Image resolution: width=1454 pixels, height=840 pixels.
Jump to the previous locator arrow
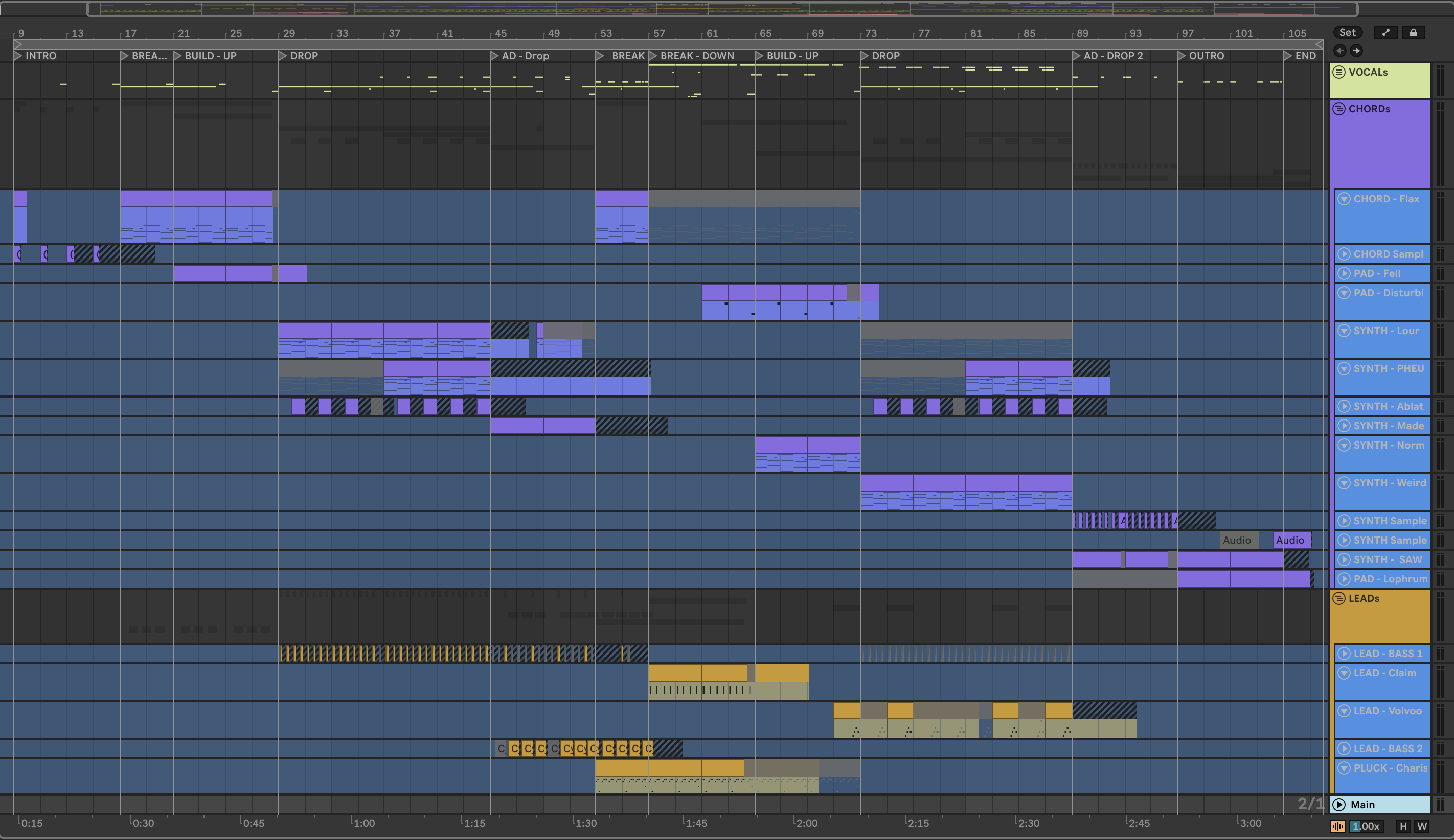pyautogui.click(x=1340, y=51)
